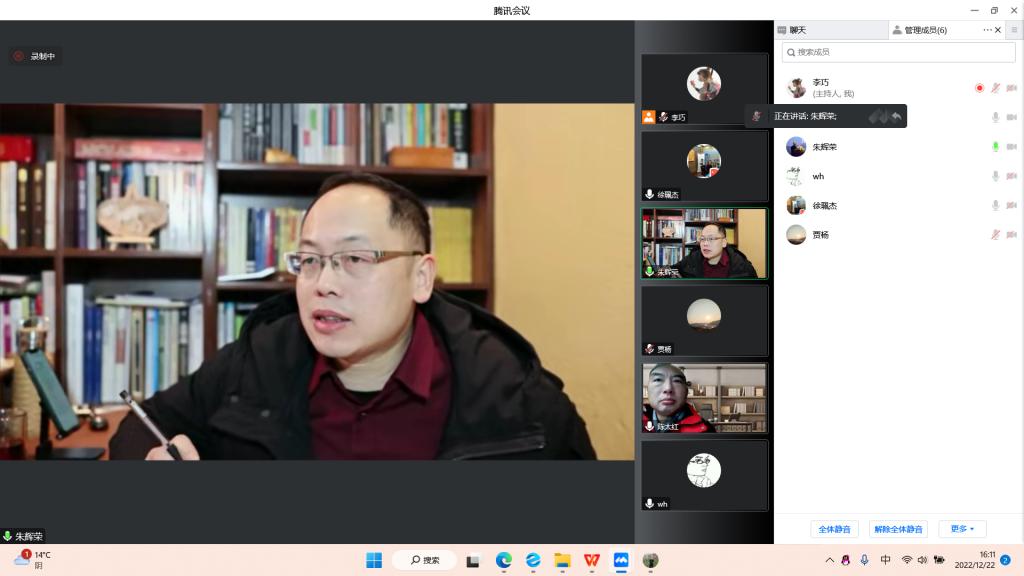Click the 全体静音 mute-all button
This screenshot has height=576, width=1024.
coord(835,529)
